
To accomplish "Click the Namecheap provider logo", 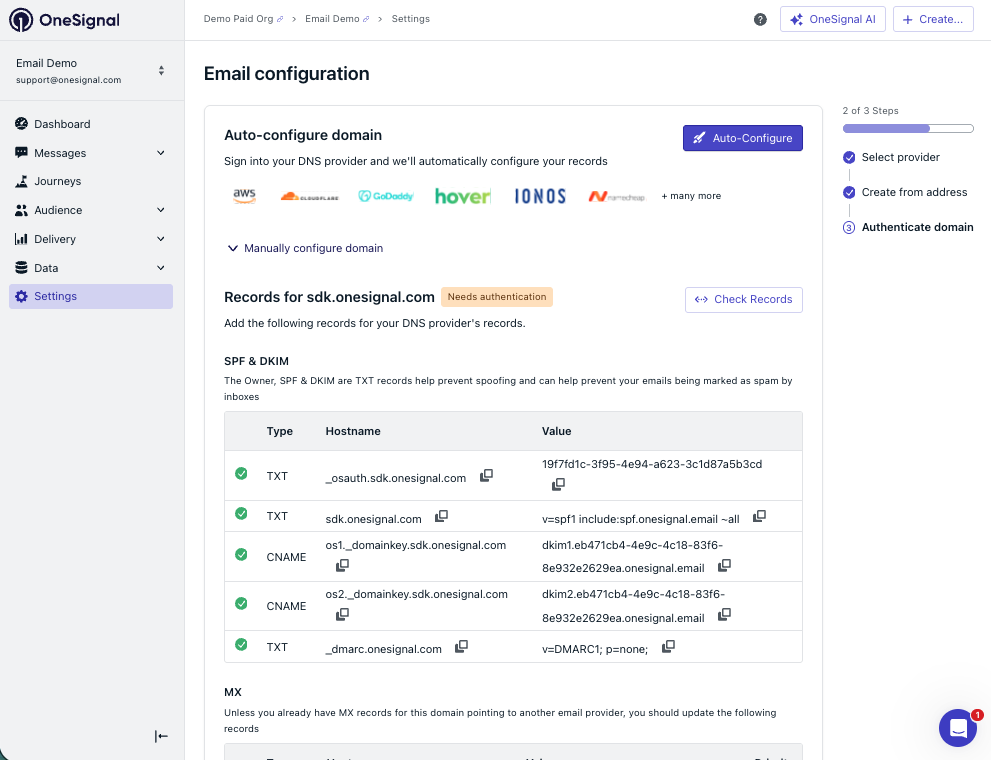I will (x=617, y=197).
